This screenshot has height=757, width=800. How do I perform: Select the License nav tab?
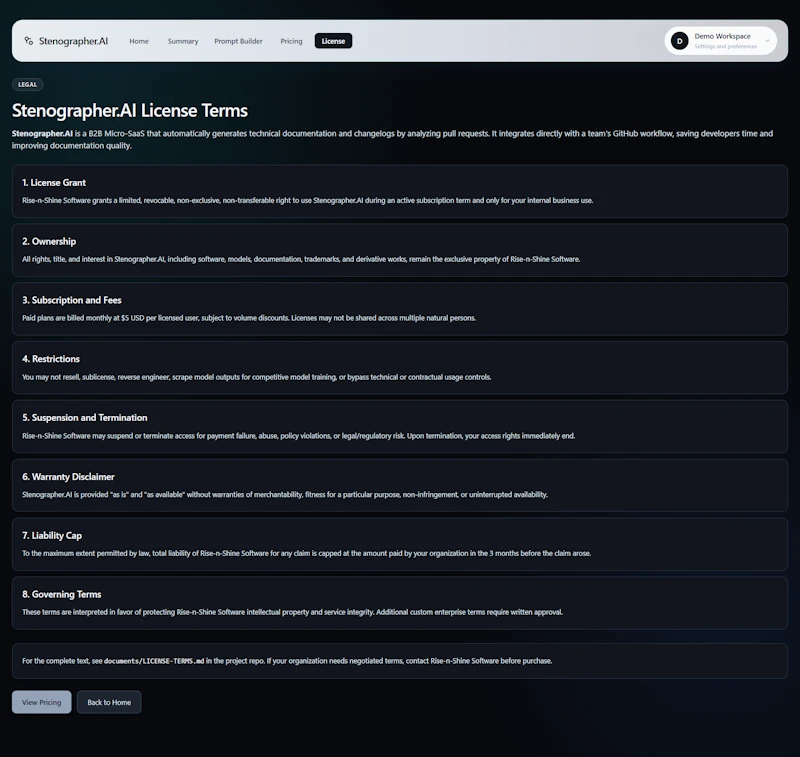click(x=333, y=41)
